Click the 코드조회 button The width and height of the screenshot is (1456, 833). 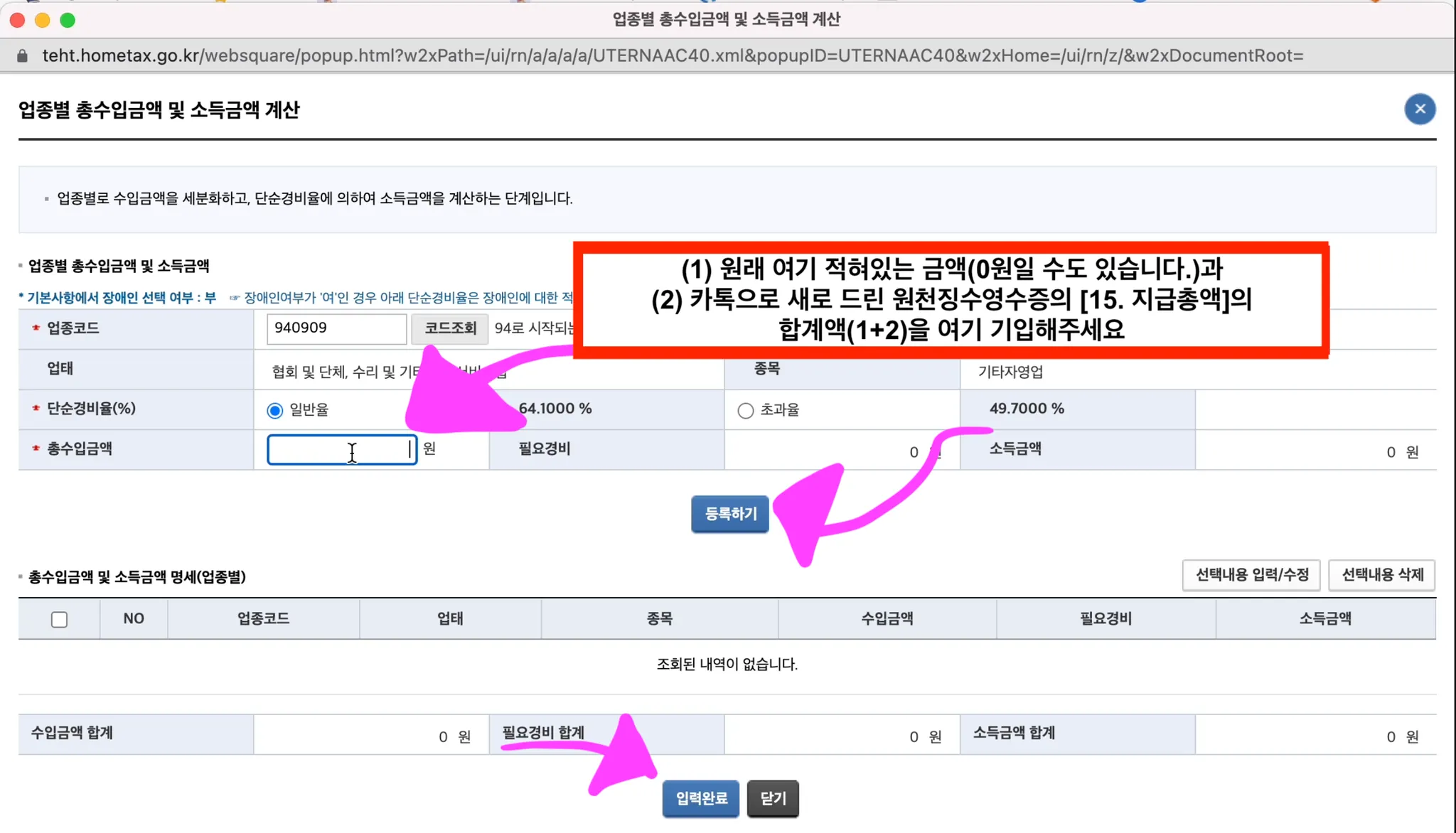click(x=450, y=328)
